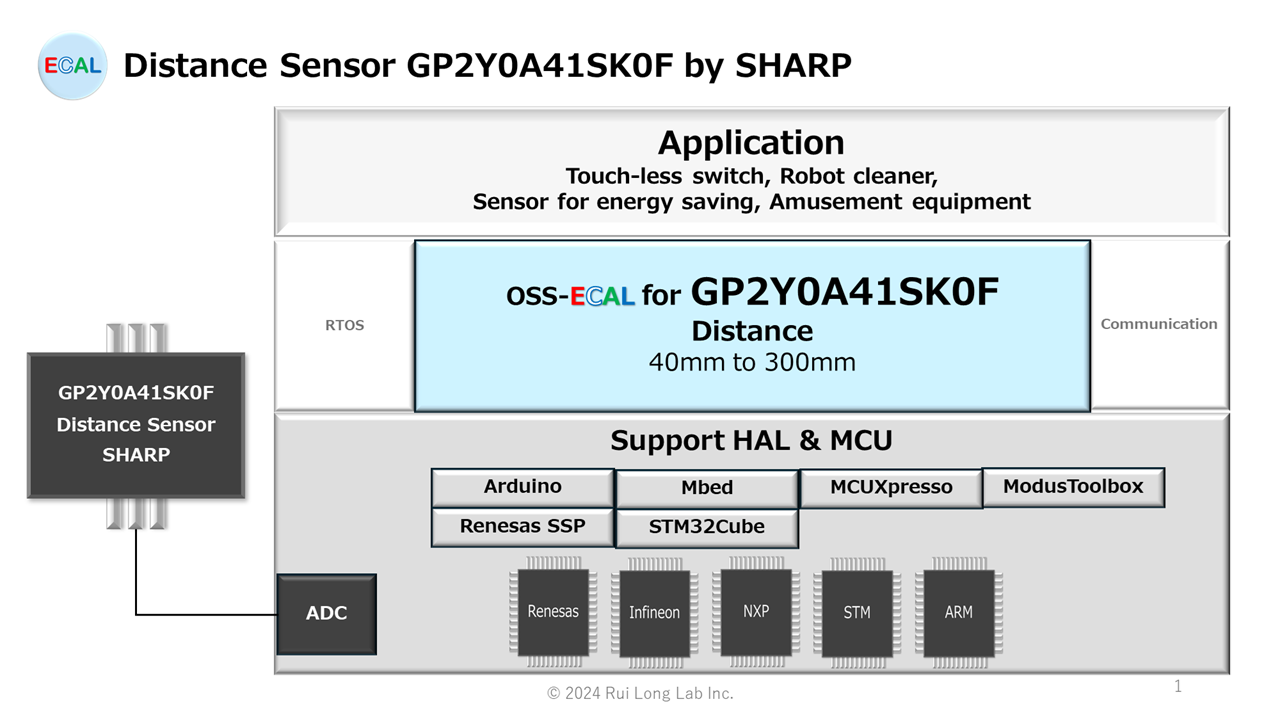The height and width of the screenshot is (720, 1280).
Task: Click the slide title text
Action: pos(487,66)
